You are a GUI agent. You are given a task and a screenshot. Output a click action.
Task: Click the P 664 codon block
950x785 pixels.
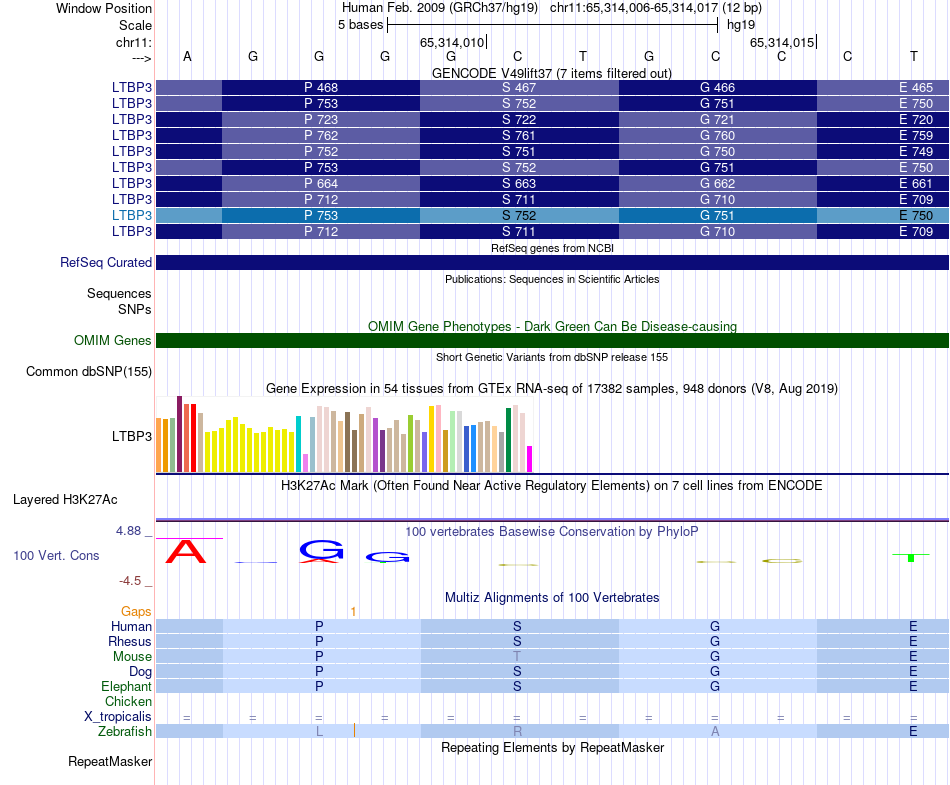click(321, 183)
